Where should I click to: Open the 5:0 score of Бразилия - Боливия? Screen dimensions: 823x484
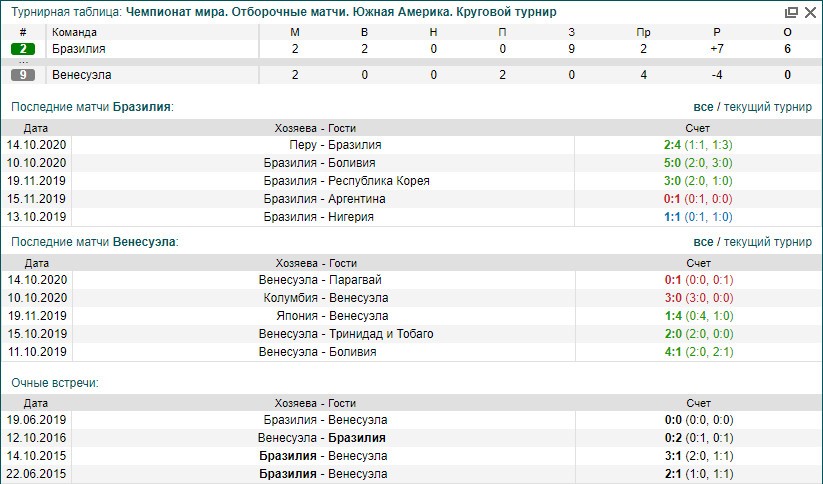click(672, 163)
